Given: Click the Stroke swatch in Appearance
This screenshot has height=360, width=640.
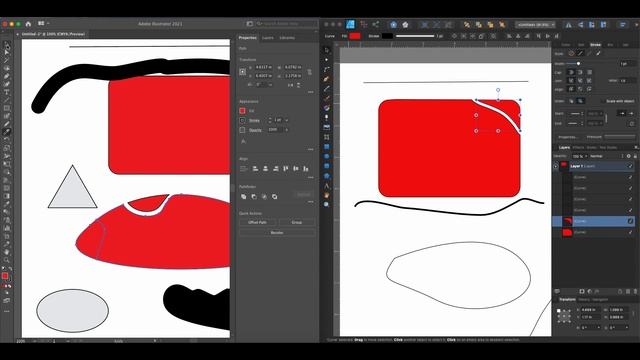Looking at the screenshot, I should click(242, 120).
